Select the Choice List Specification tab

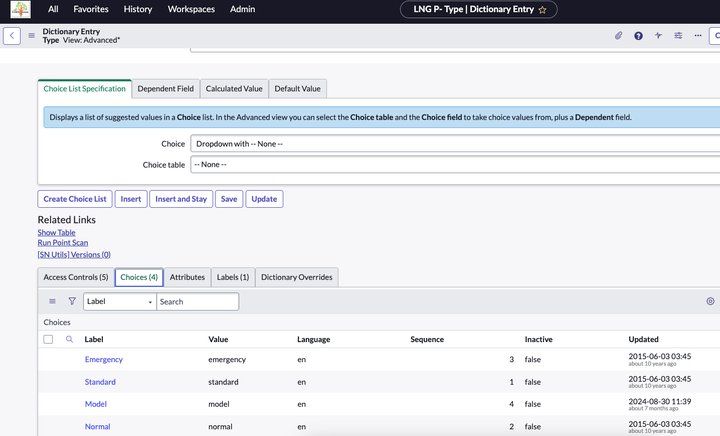pyautogui.click(x=84, y=89)
